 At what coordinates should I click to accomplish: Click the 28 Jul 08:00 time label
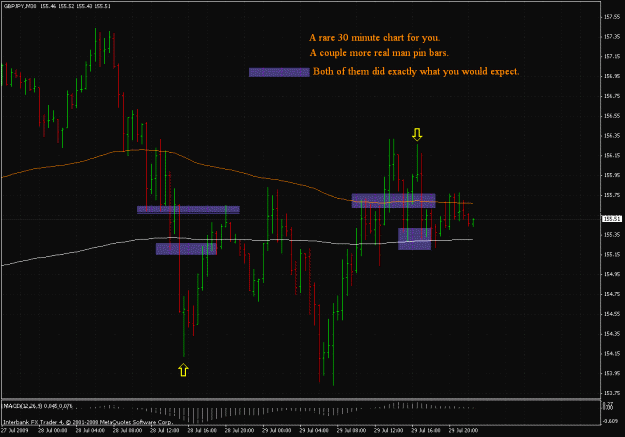click(x=127, y=431)
